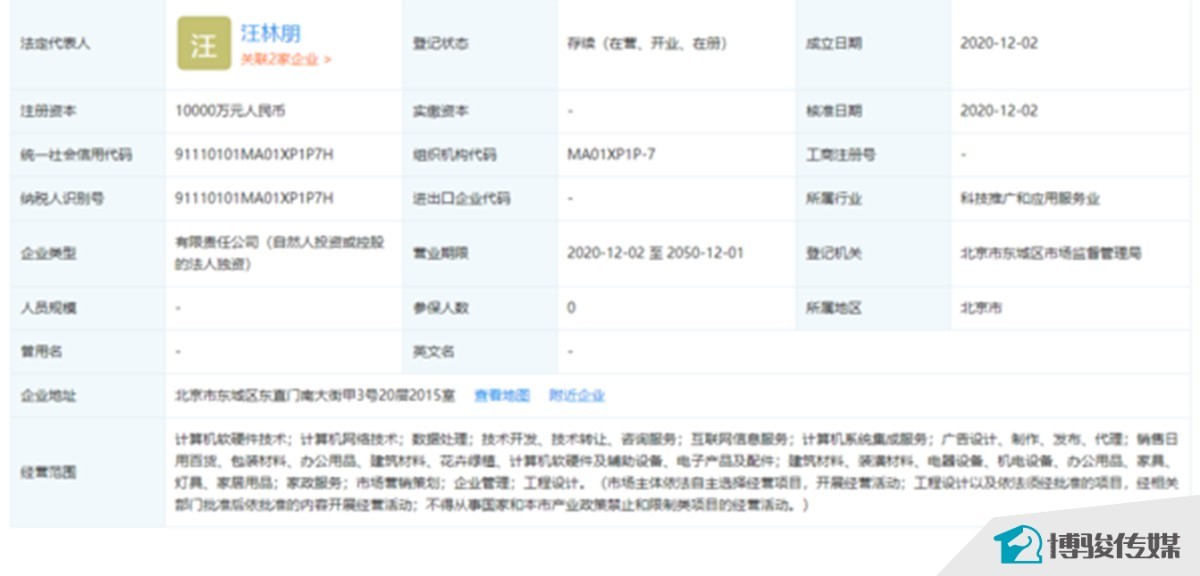Open the 附近企业 nearby companies link
The image size is (1200, 576).
[x=577, y=396]
